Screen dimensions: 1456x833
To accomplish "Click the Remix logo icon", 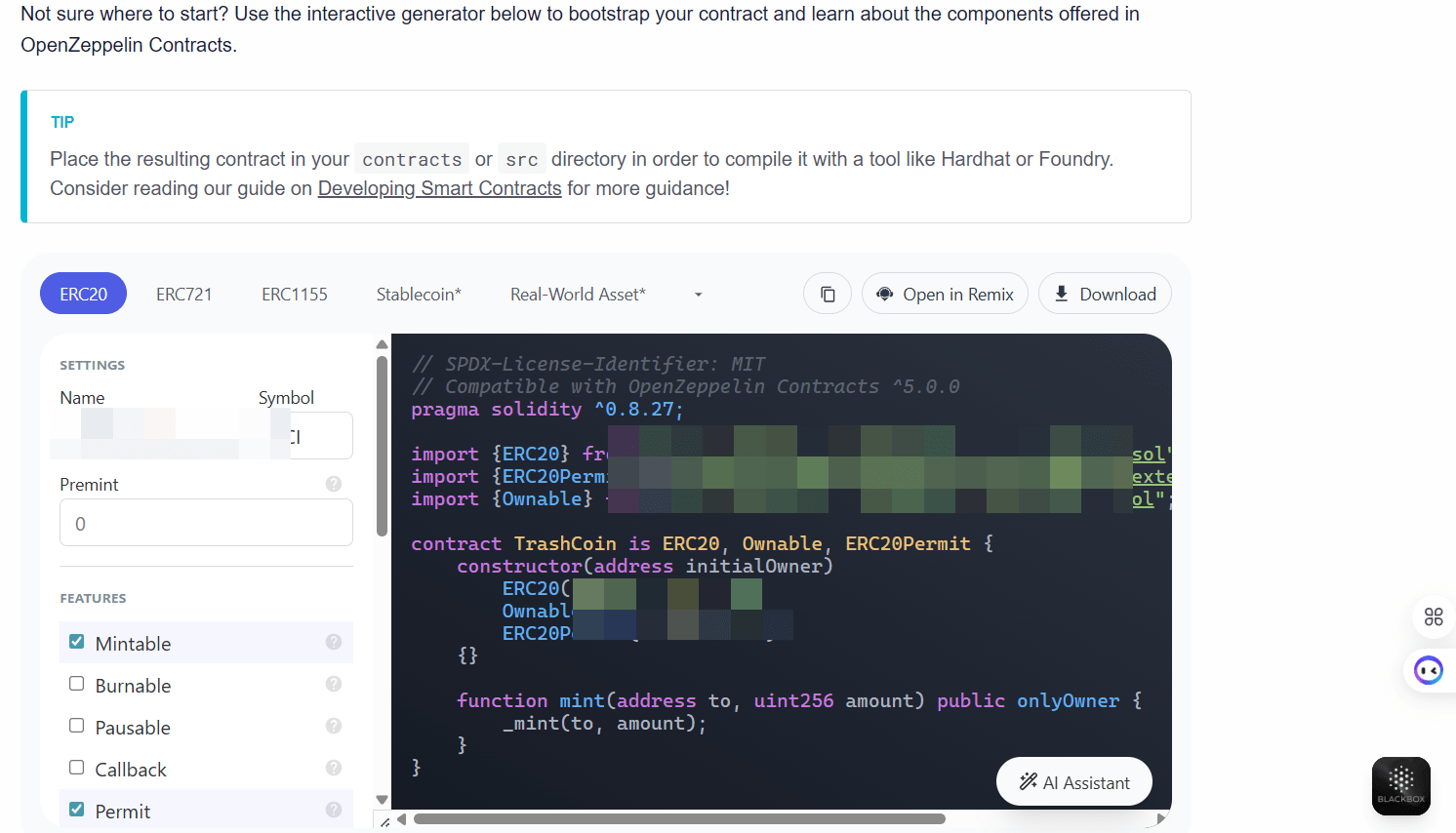I will [884, 294].
